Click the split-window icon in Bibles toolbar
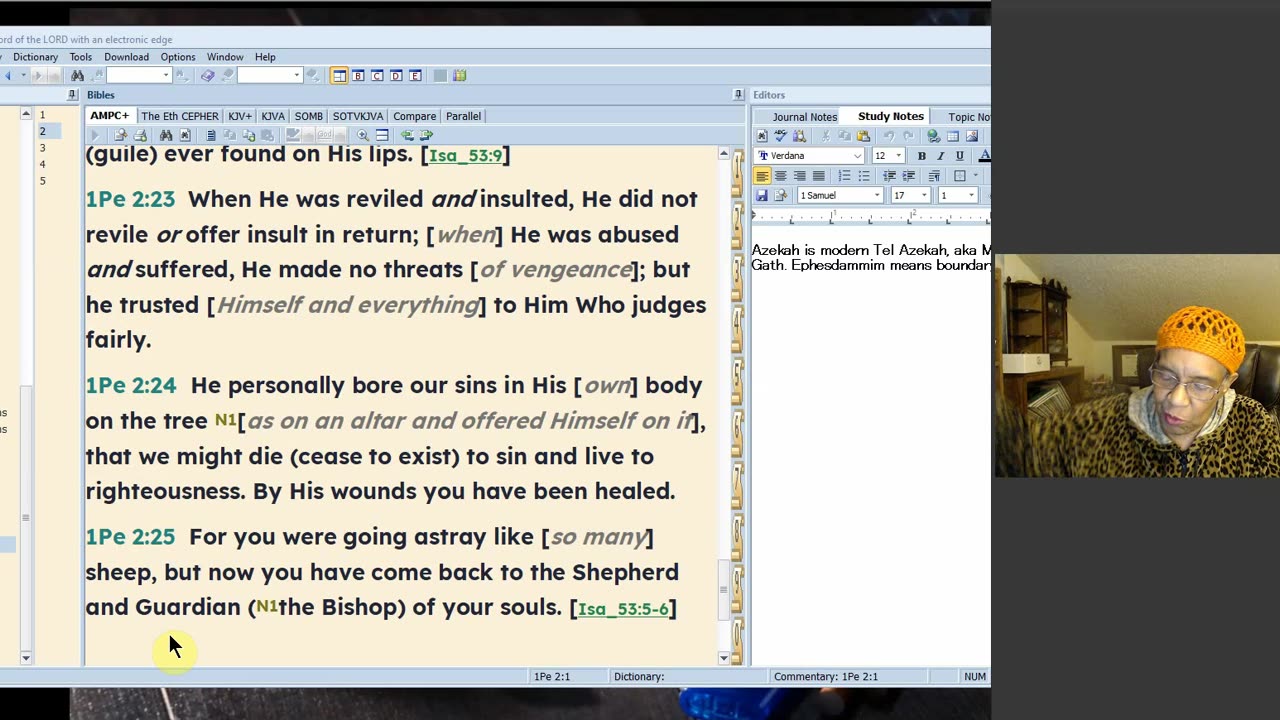 click(x=382, y=135)
